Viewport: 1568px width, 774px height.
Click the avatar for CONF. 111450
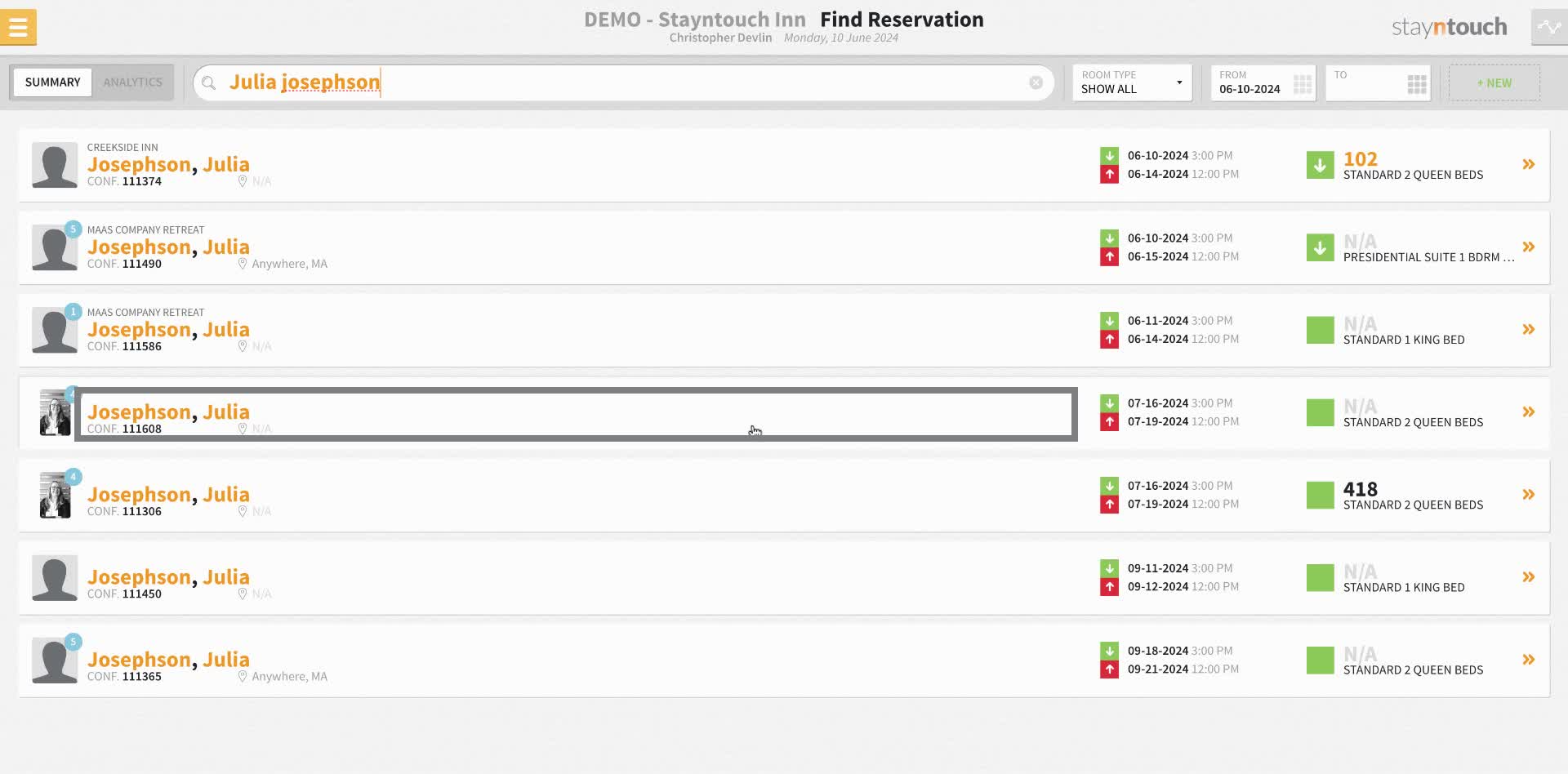coord(55,577)
